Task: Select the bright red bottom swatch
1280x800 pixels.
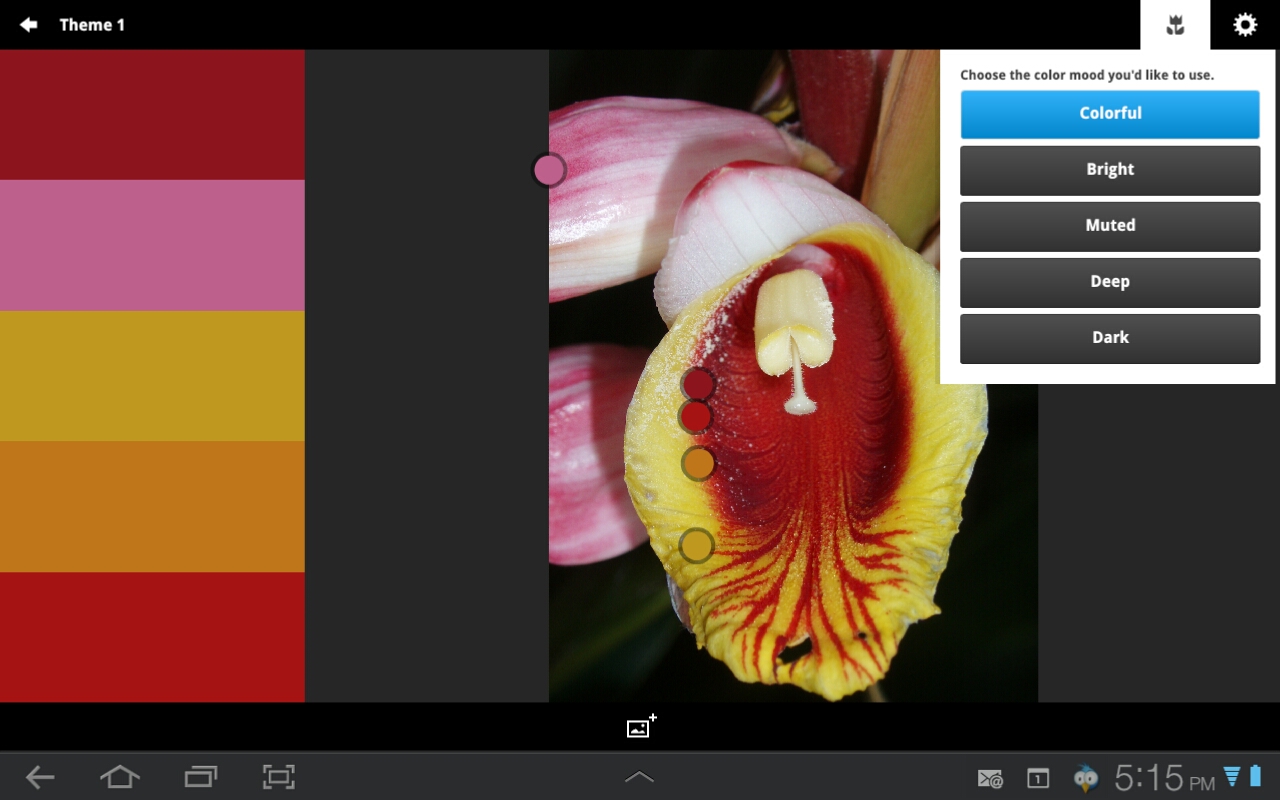Action: pos(152,637)
